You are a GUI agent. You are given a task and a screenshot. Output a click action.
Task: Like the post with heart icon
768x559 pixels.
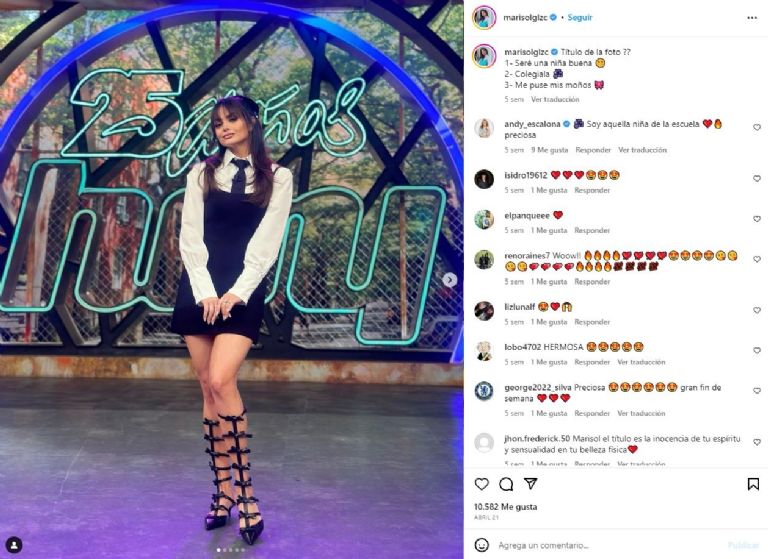click(x=481, y=484)
